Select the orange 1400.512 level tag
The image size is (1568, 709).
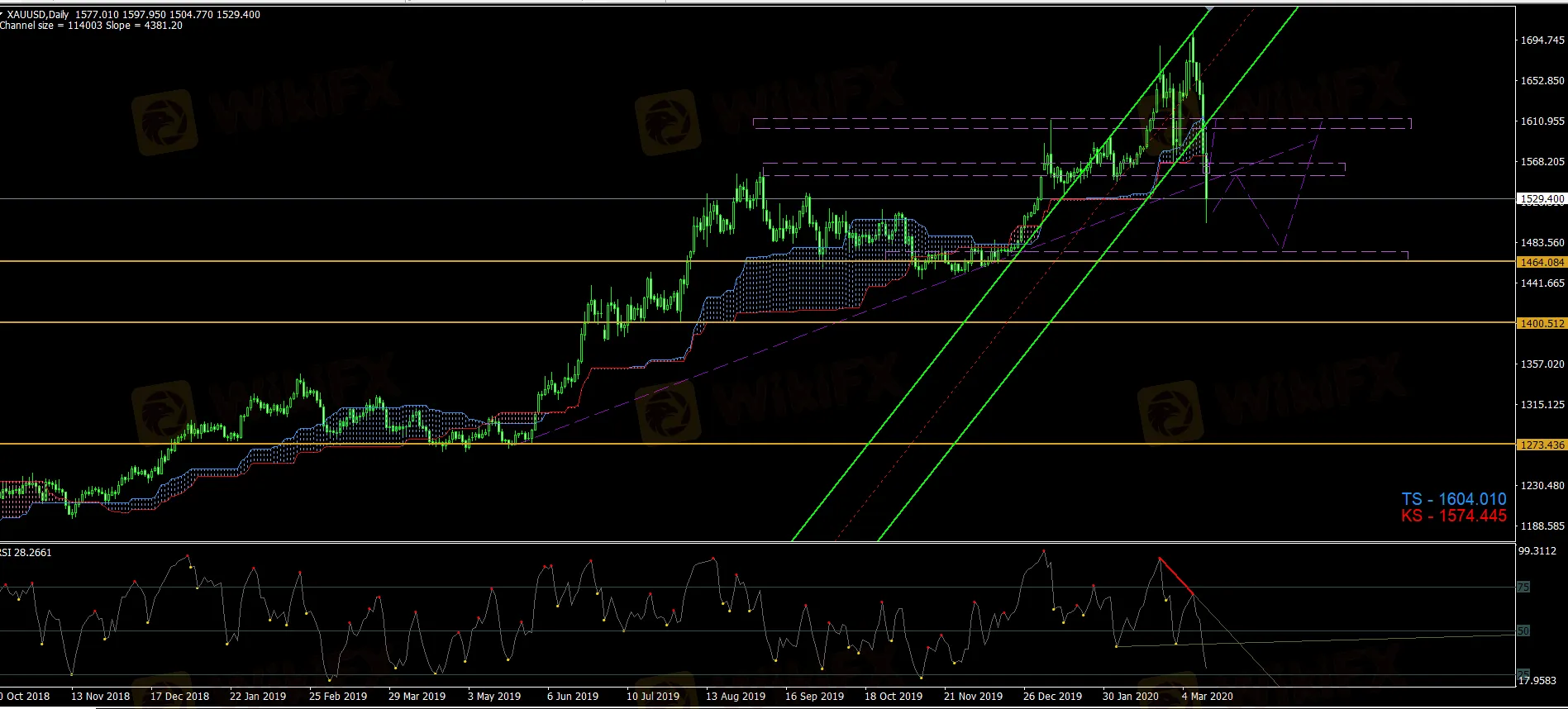[x=1542, y=323]
